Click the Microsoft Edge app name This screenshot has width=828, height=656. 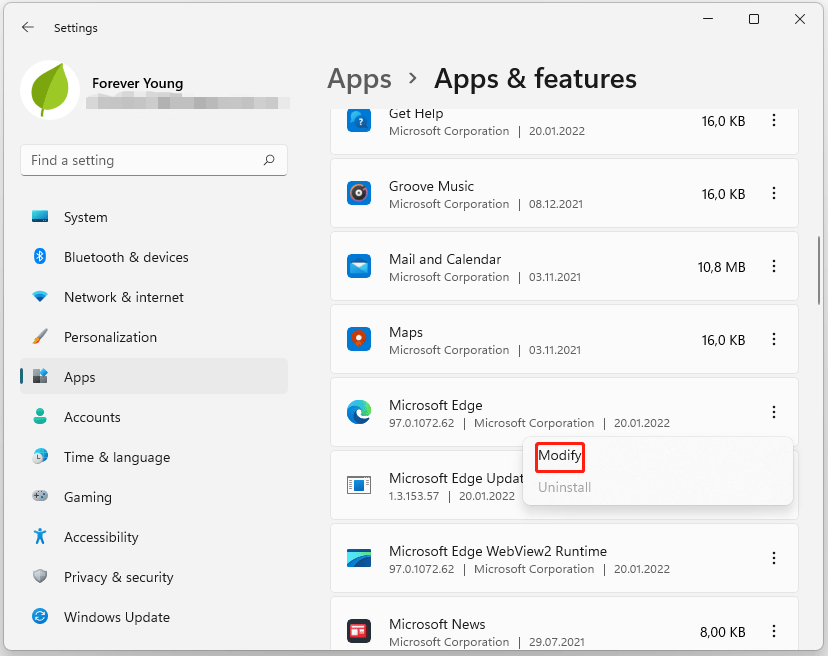[436, 405]
